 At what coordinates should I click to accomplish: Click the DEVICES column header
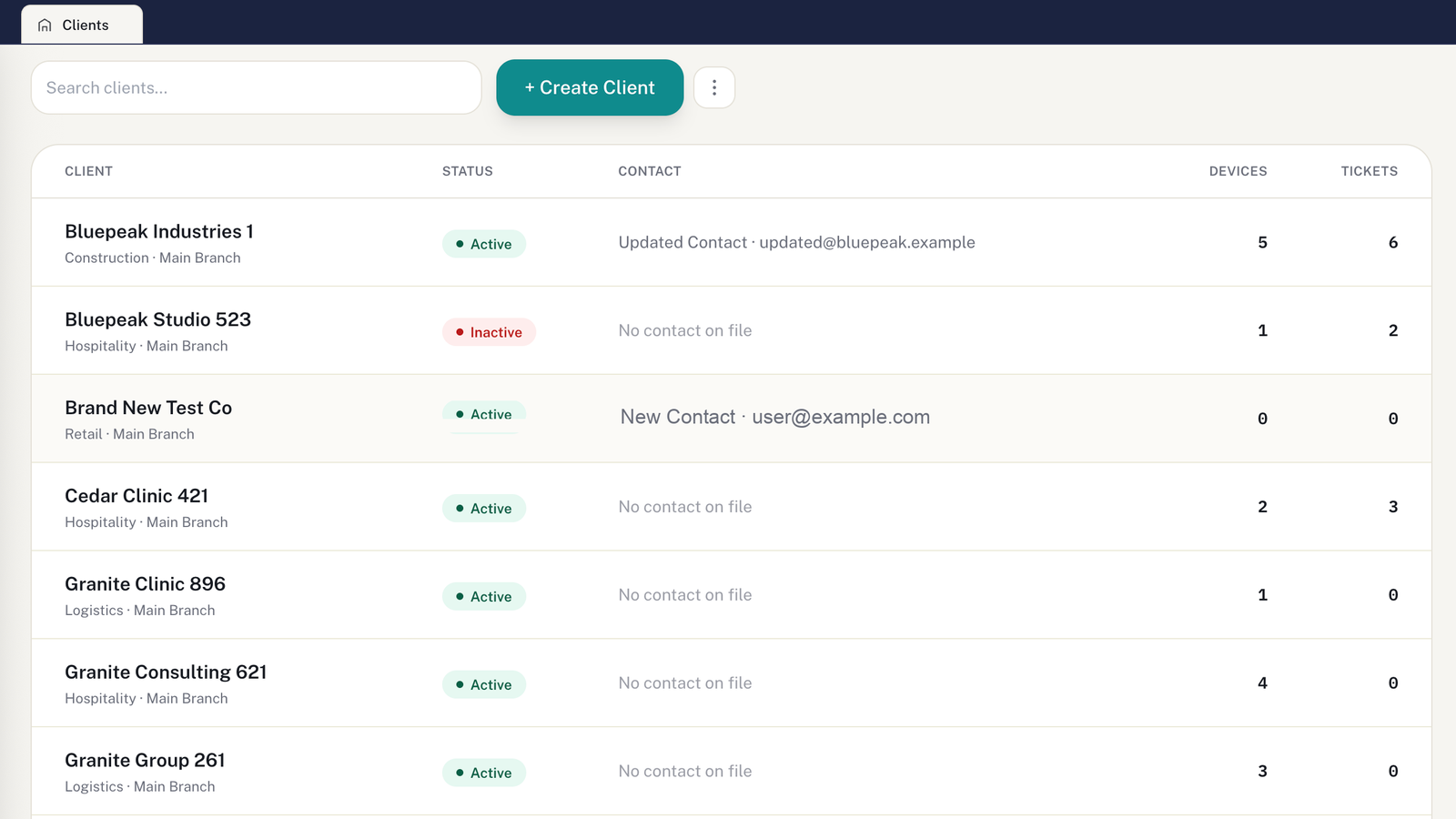pyautogui.click(x=1238, y=171)
